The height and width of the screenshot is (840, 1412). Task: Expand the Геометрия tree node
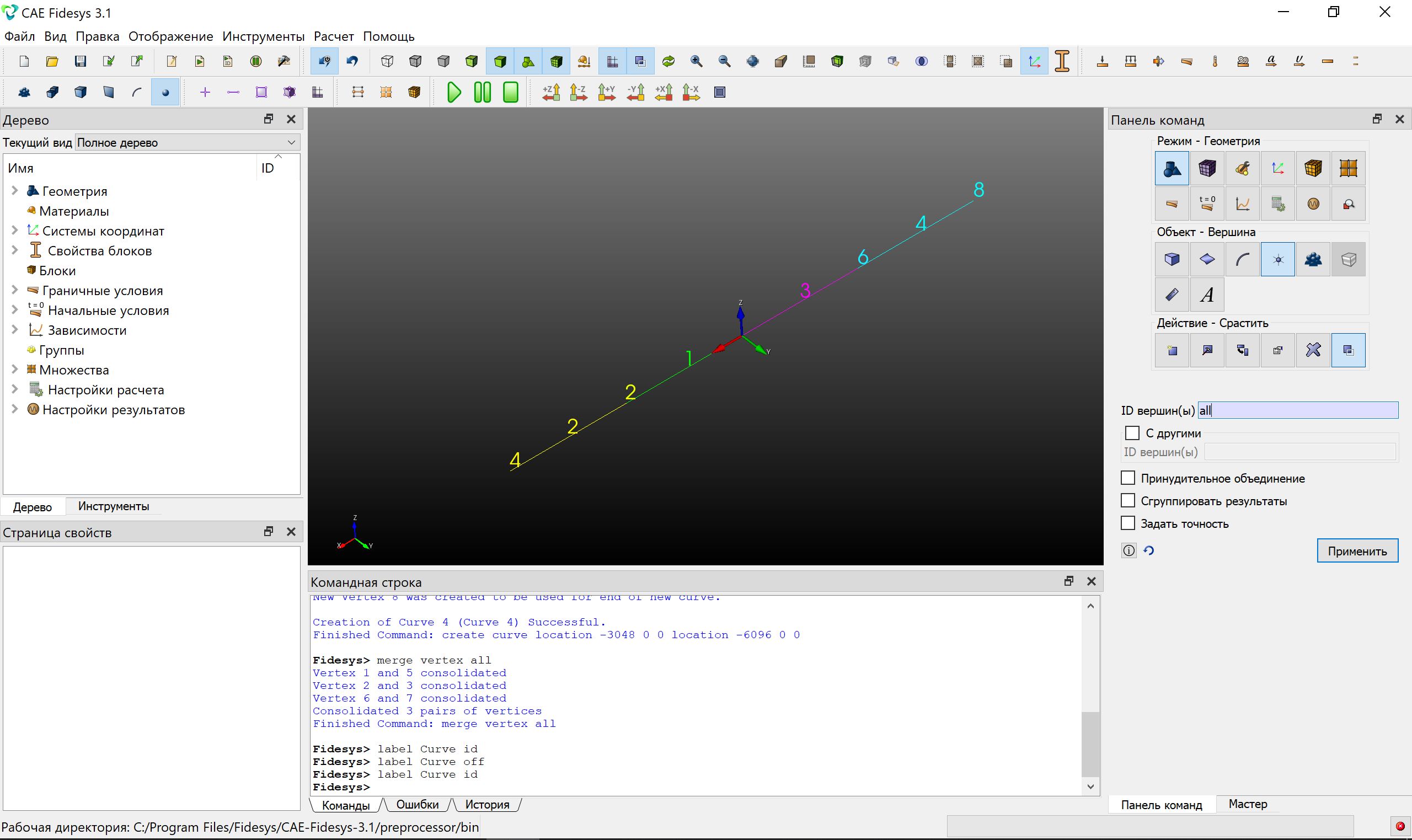(x=15, y=191)
